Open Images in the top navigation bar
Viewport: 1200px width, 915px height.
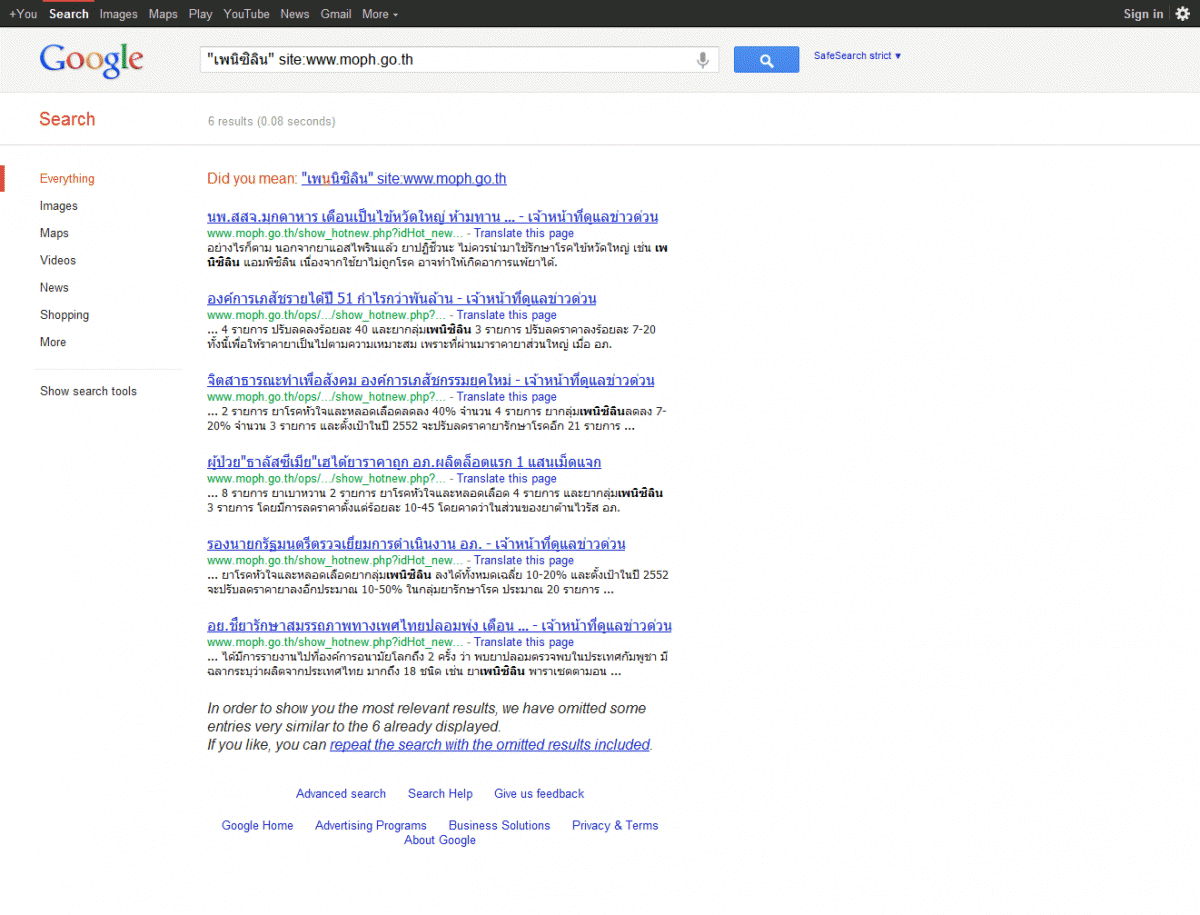pyautogui.click(x=118, y=14)
